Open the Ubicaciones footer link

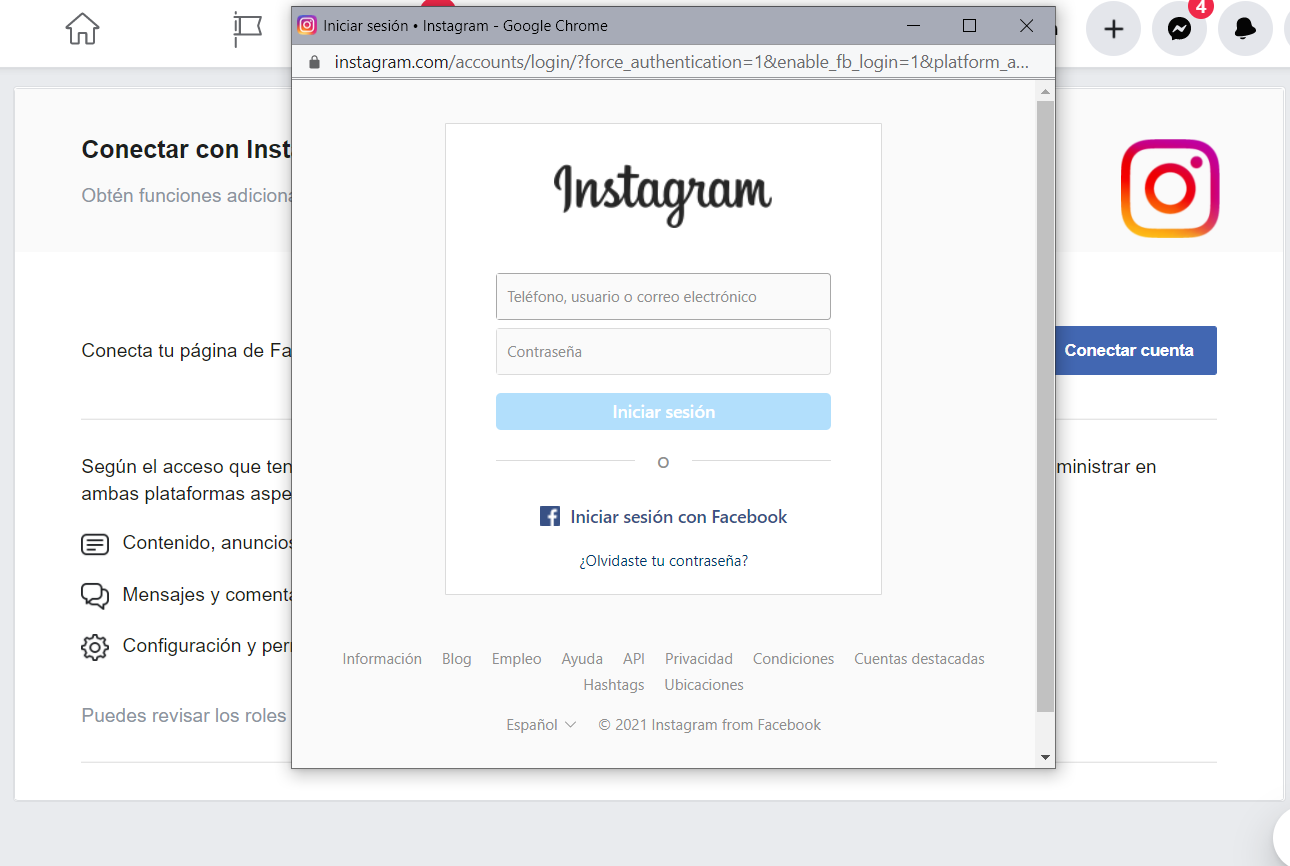pyautogui.click(x=704, y=685)
